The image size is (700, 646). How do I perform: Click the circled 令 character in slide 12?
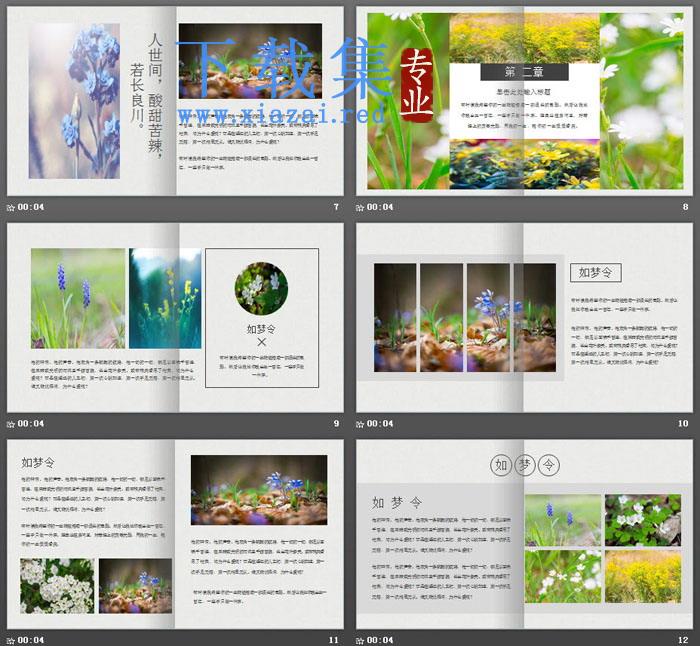(x=548, y=465)
